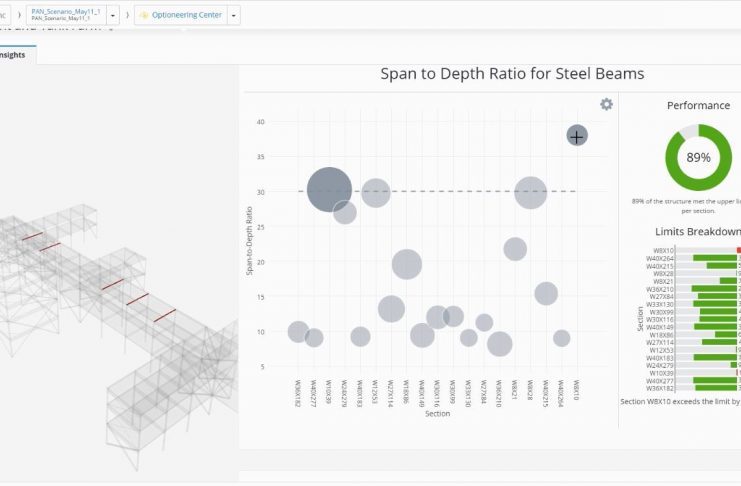
Task: Open the chart settings gear icon
Action: (606, 104)
